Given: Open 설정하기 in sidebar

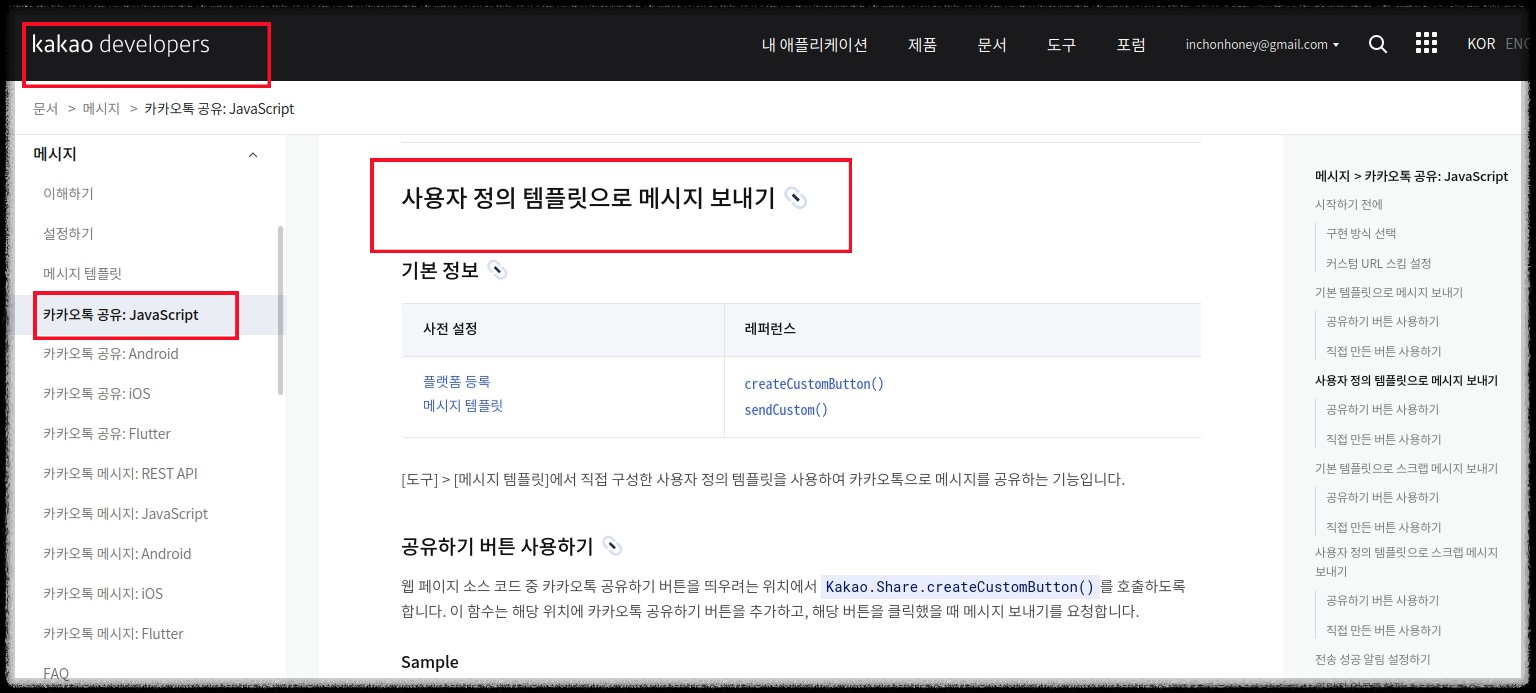Looking at the screenshot, I should pos(68,234).
